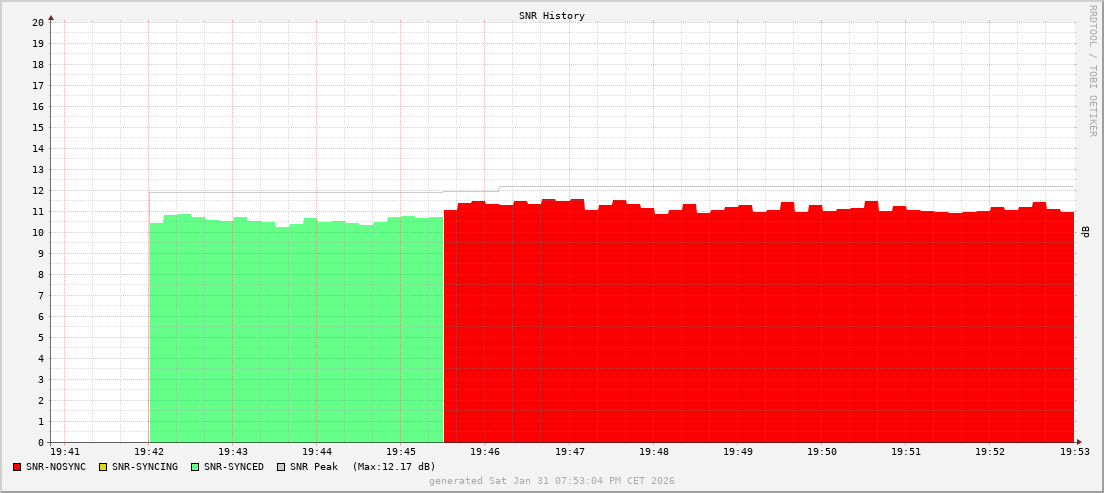Select the SNR-SYNCING legend label

[x=145, y=467]
